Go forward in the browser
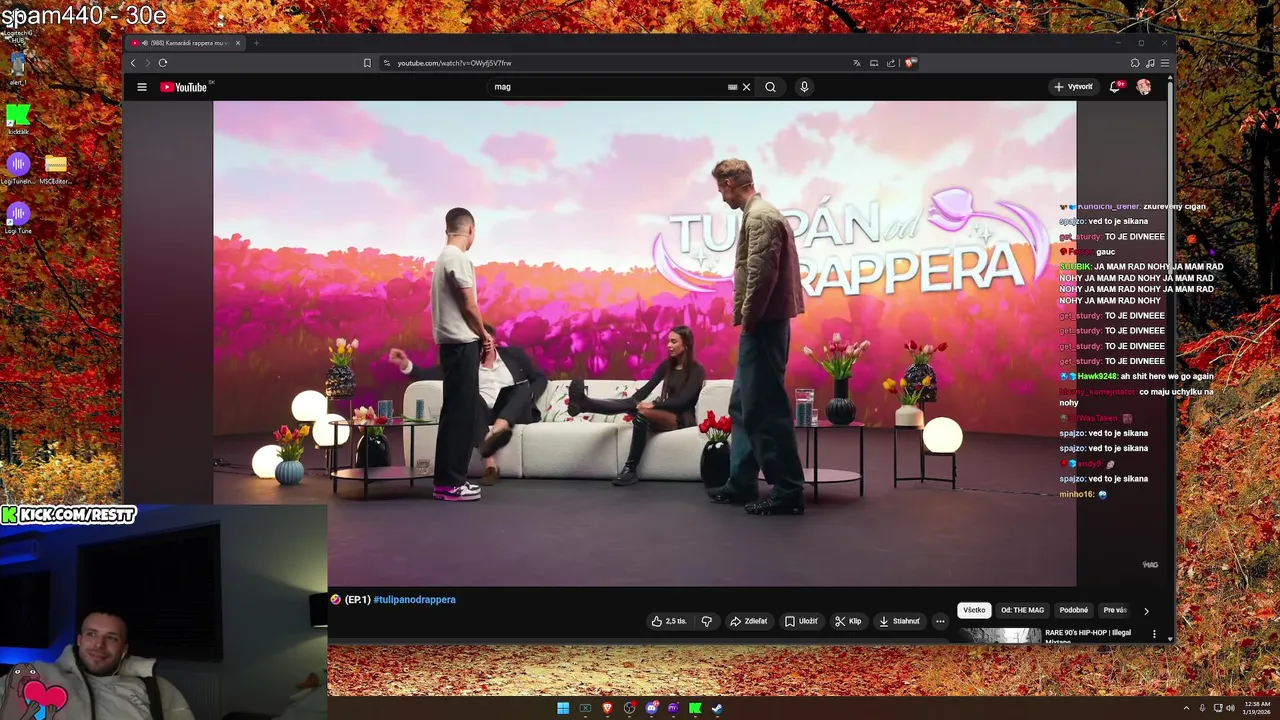 [147, 63]
